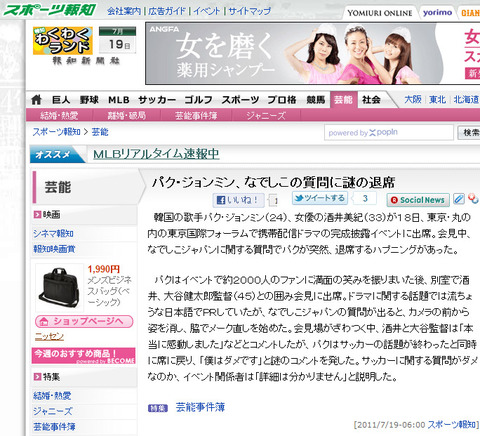
Task: Open the 競馬 navigation tab
Action: (x=316, y=99)
